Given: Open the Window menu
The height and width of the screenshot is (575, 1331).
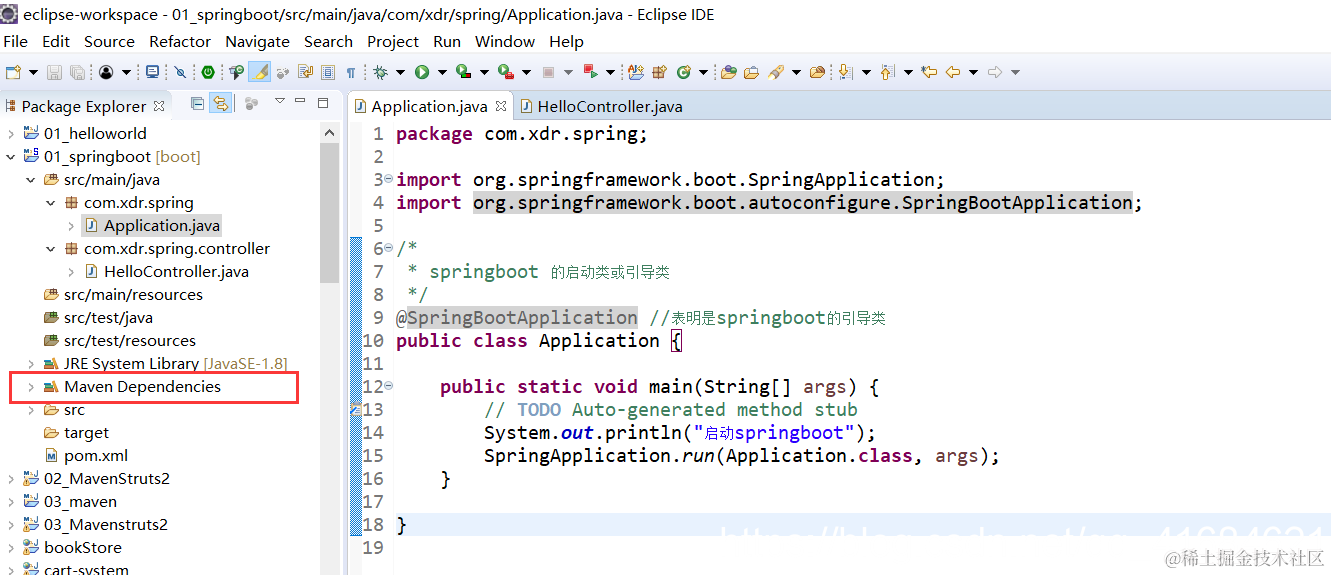Looking at the screenshot, I should coord(505,42).
